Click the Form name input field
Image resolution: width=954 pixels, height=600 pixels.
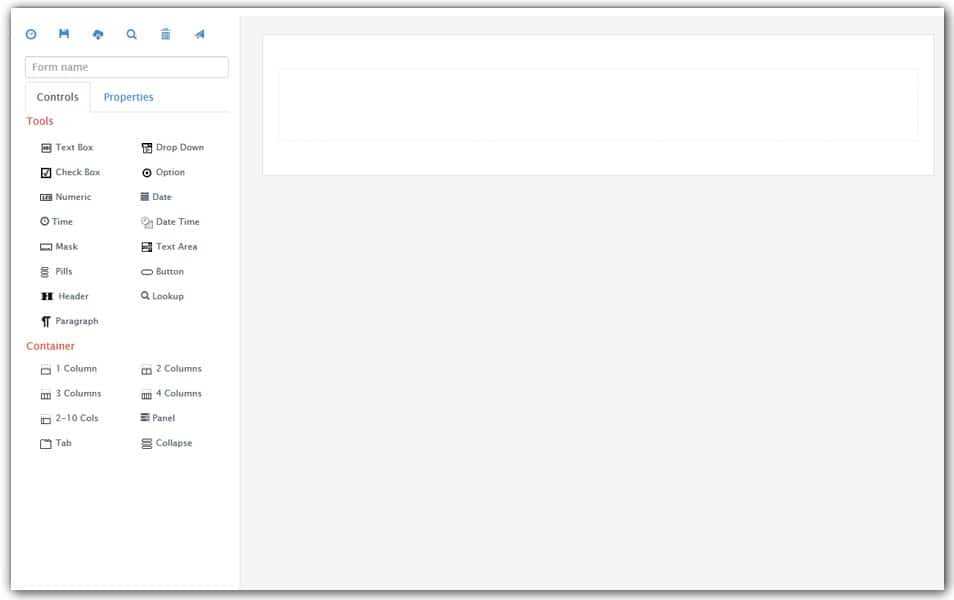click(x=126, y=66)
